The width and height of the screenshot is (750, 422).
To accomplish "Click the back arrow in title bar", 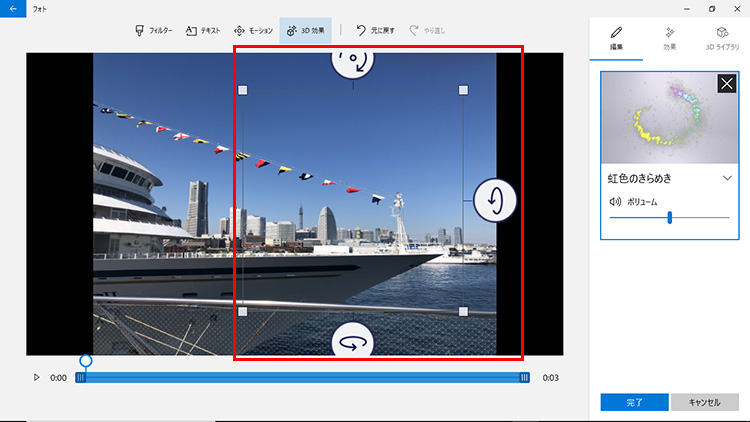I will pyautogui.click(x=13, y=9).
